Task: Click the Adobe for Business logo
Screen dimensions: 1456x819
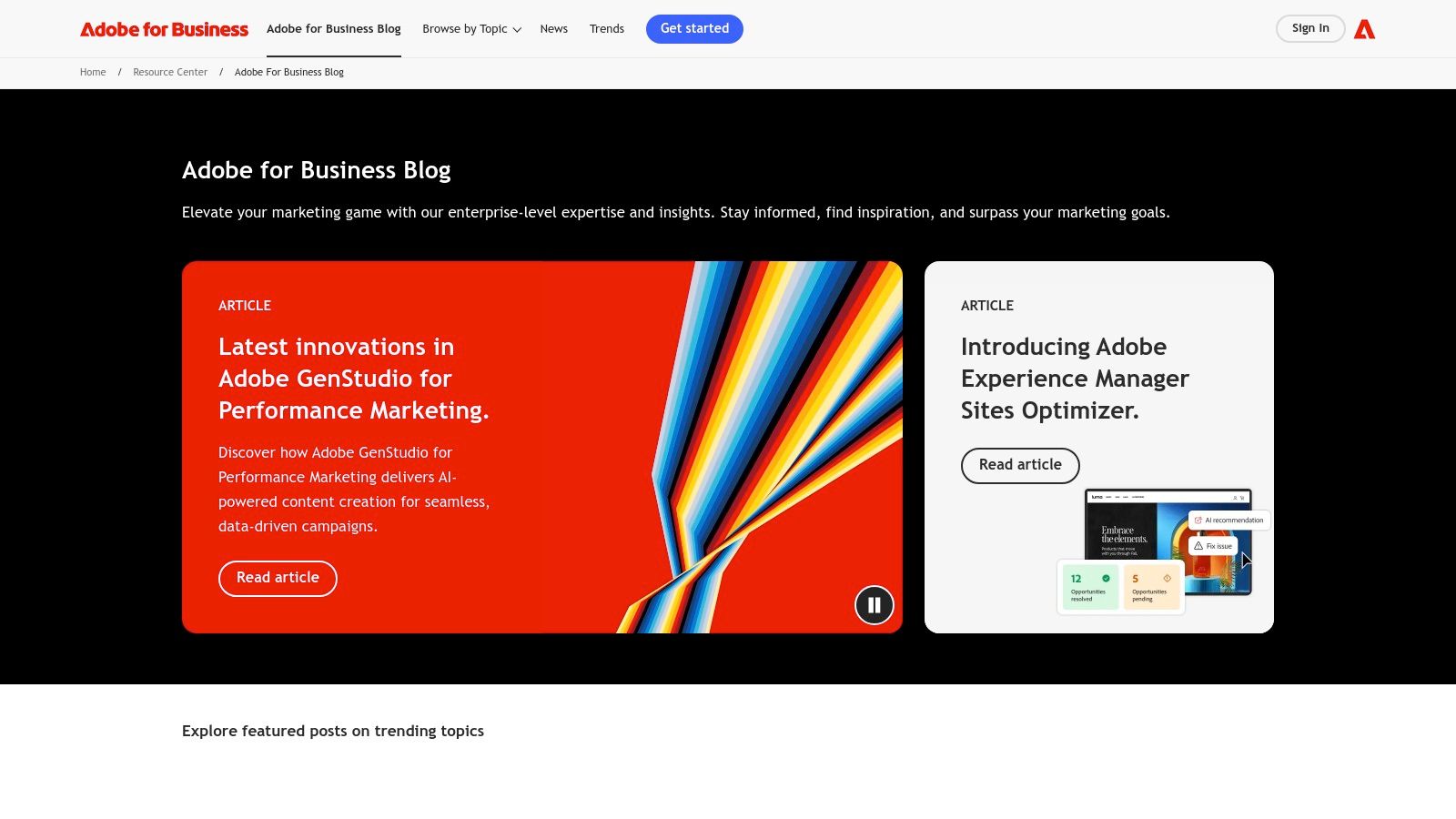Action: coord(164,29)
